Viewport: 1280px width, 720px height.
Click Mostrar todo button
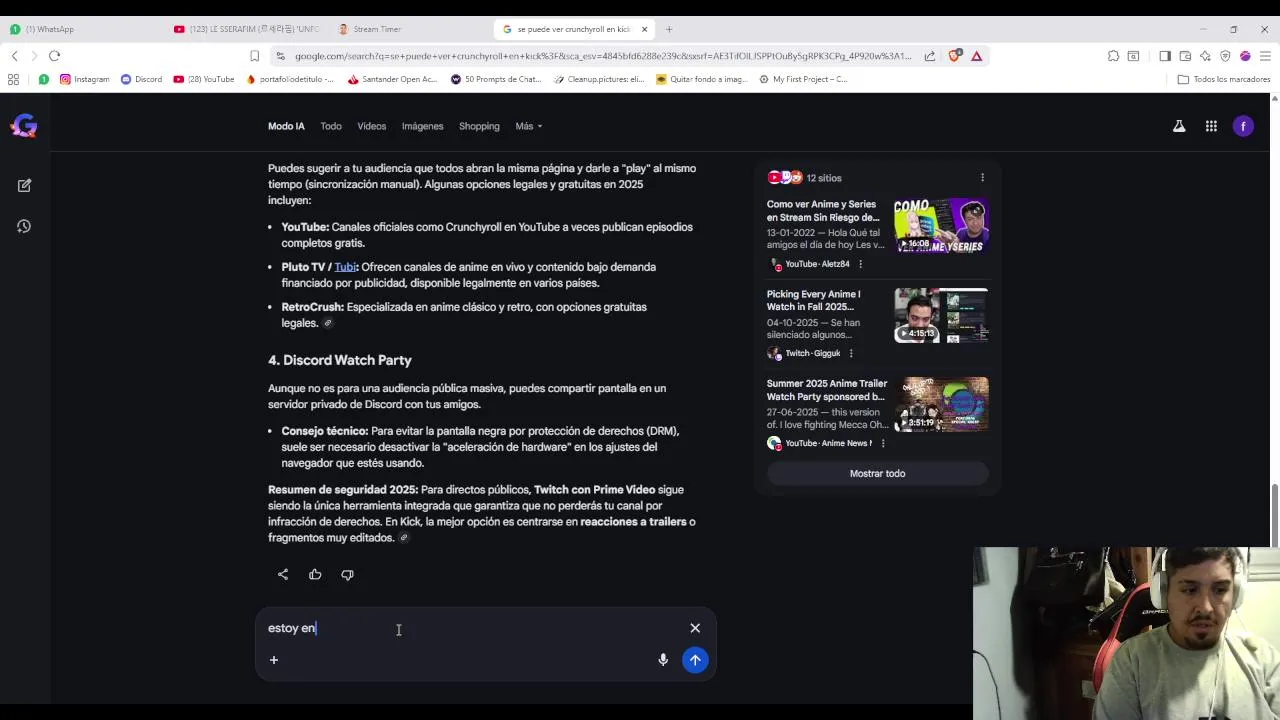877,473
